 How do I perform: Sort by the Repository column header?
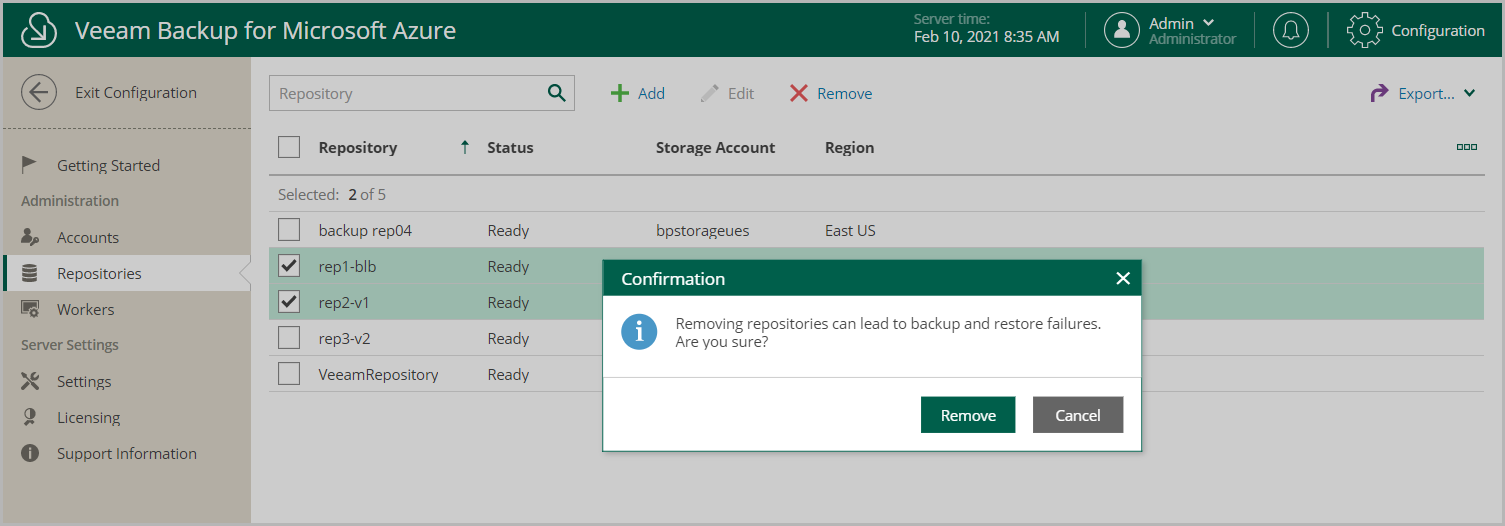[x=357, y=147]
